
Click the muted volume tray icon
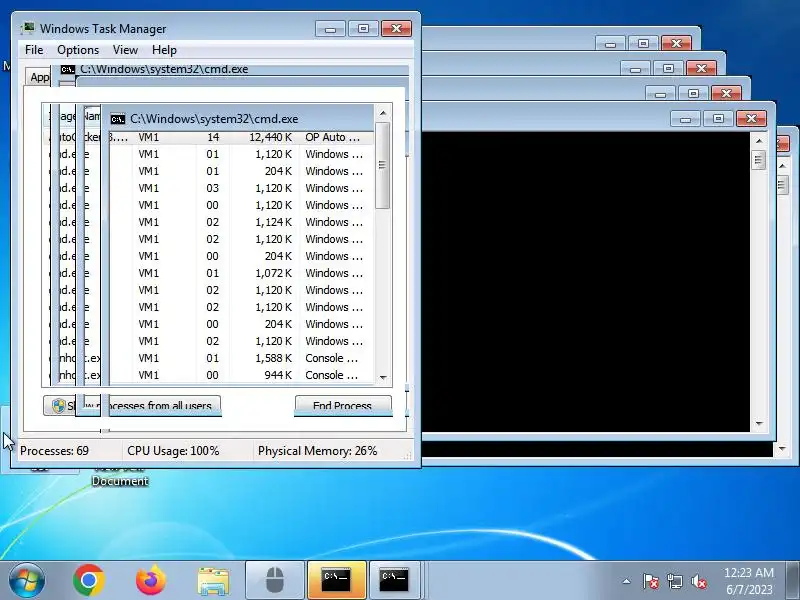click(699, 581)
